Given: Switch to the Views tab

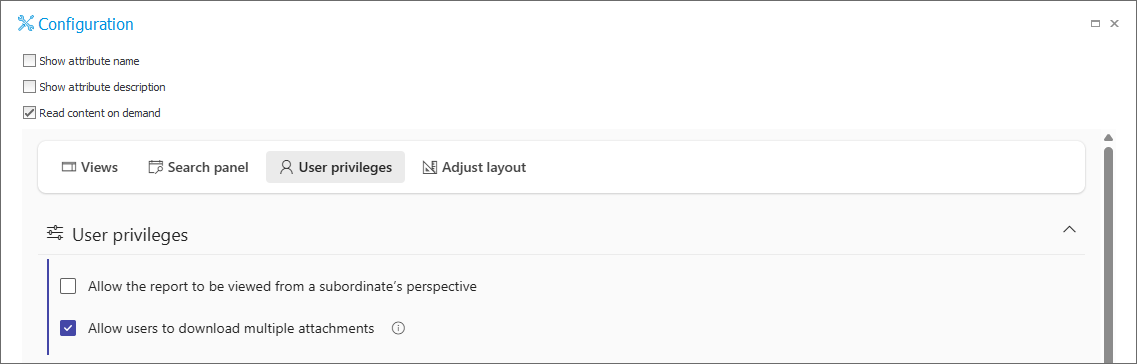Looking at the screenshot, I should [90, 167].
